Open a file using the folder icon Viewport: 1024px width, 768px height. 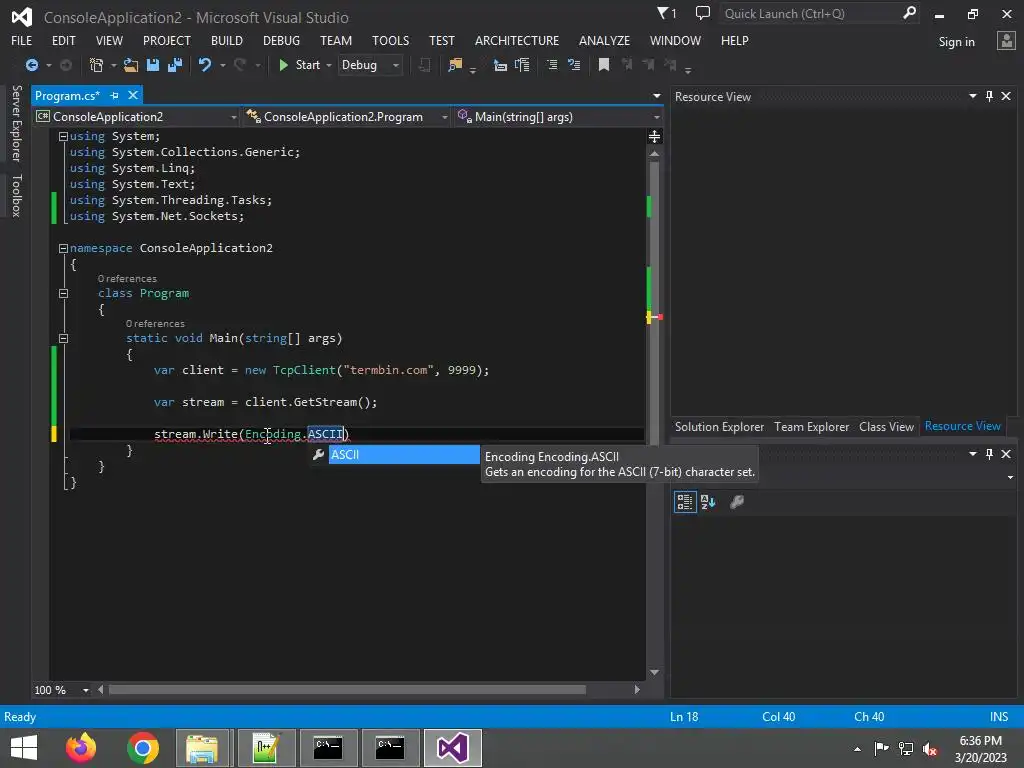(131, 65)
